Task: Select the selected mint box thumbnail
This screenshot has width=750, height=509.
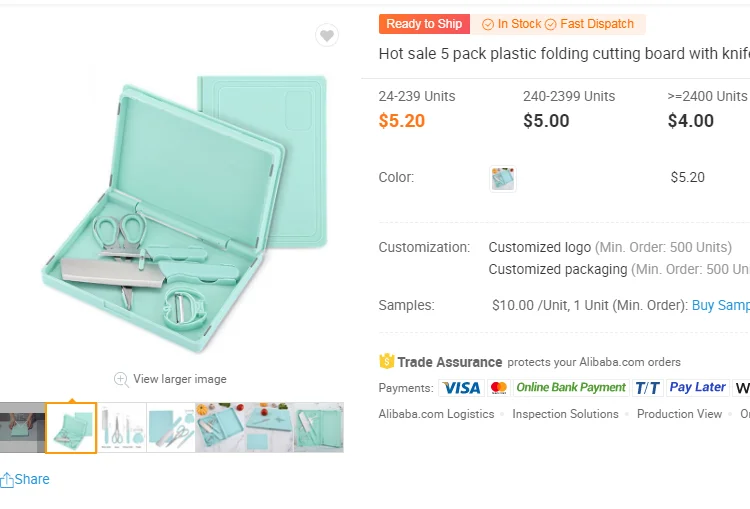Action: [71, 427]
